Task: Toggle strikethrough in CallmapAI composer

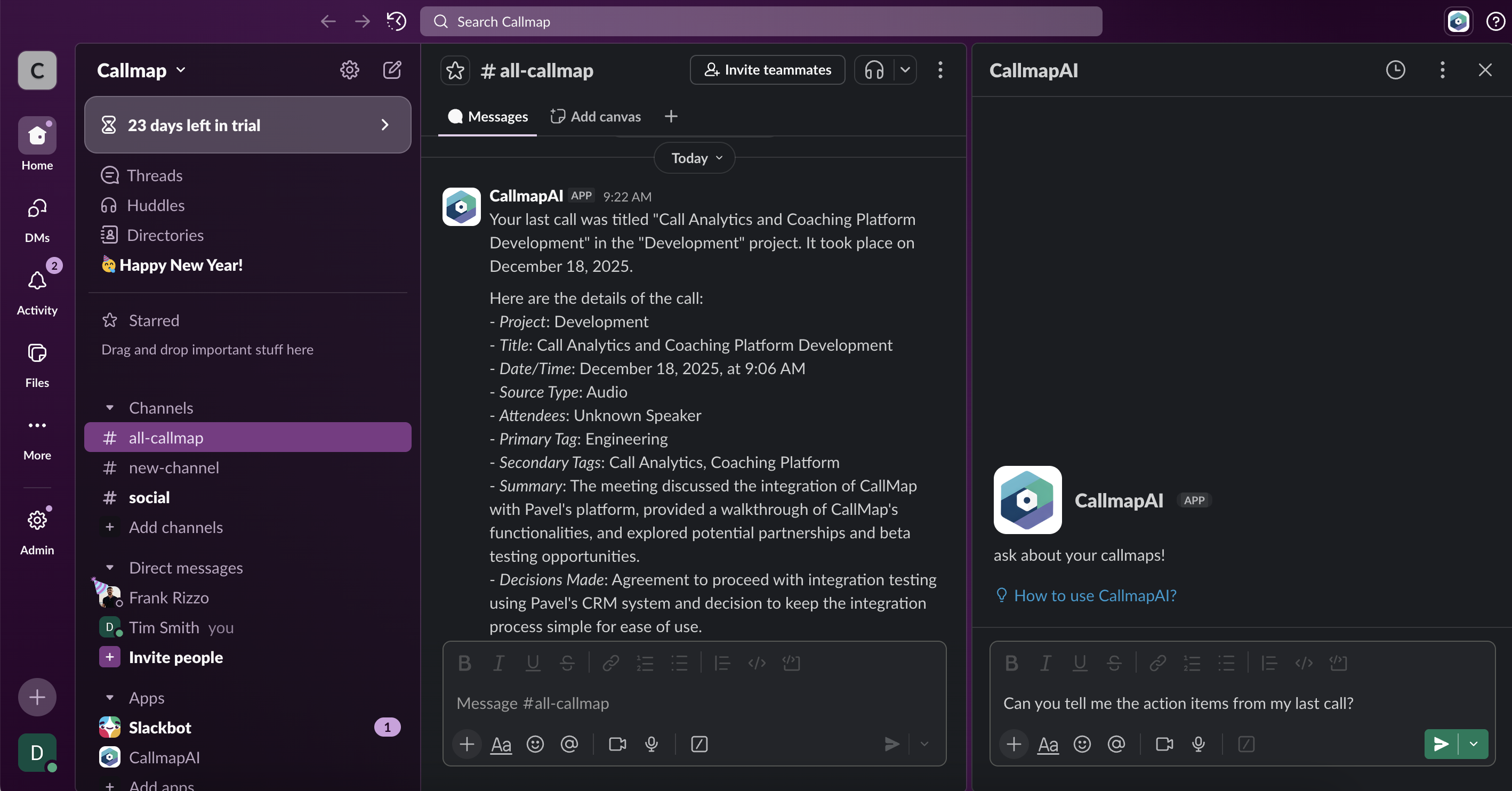Action: coord(1113,663)
